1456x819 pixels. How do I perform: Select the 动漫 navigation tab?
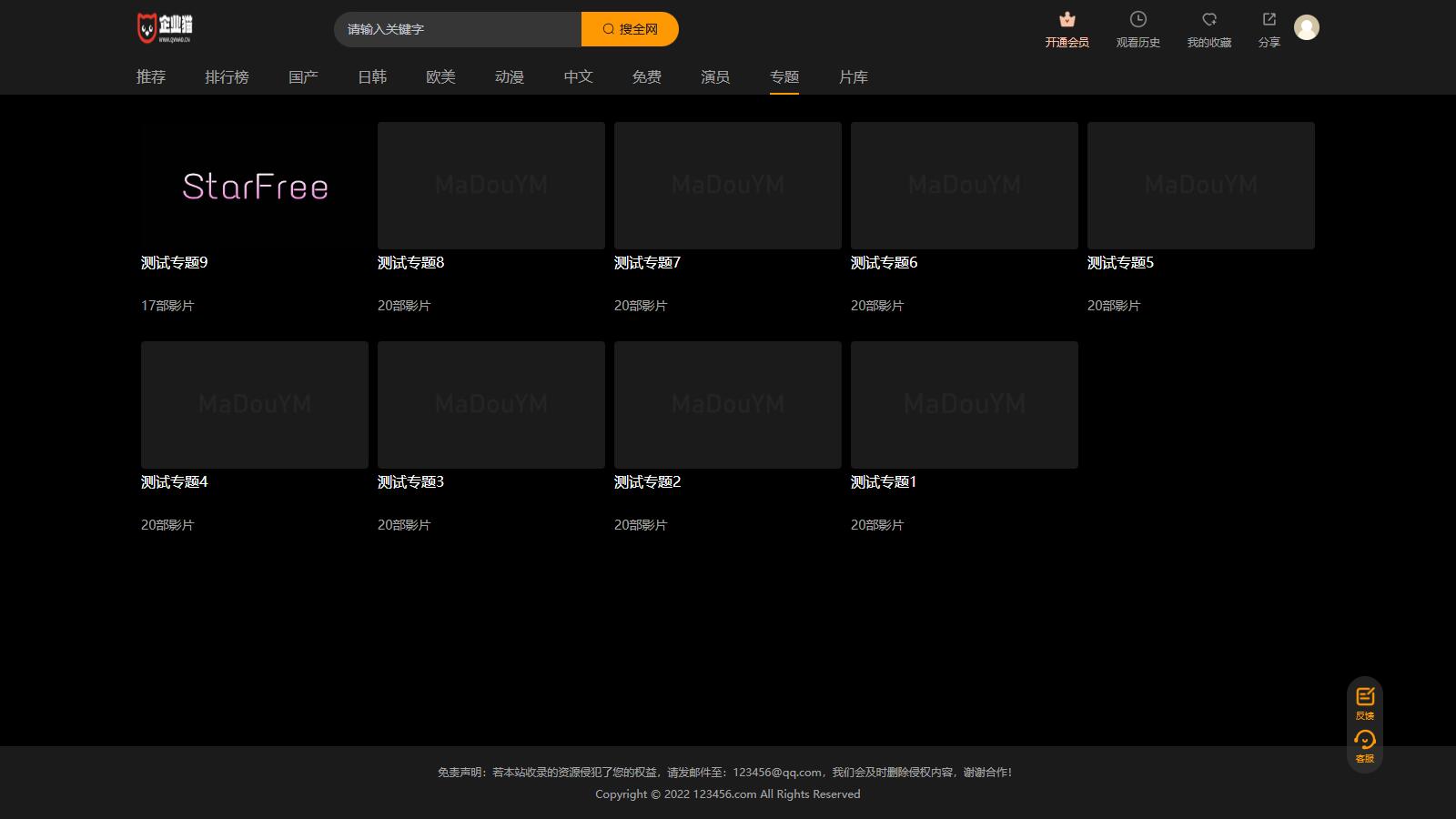coord(510,77)
